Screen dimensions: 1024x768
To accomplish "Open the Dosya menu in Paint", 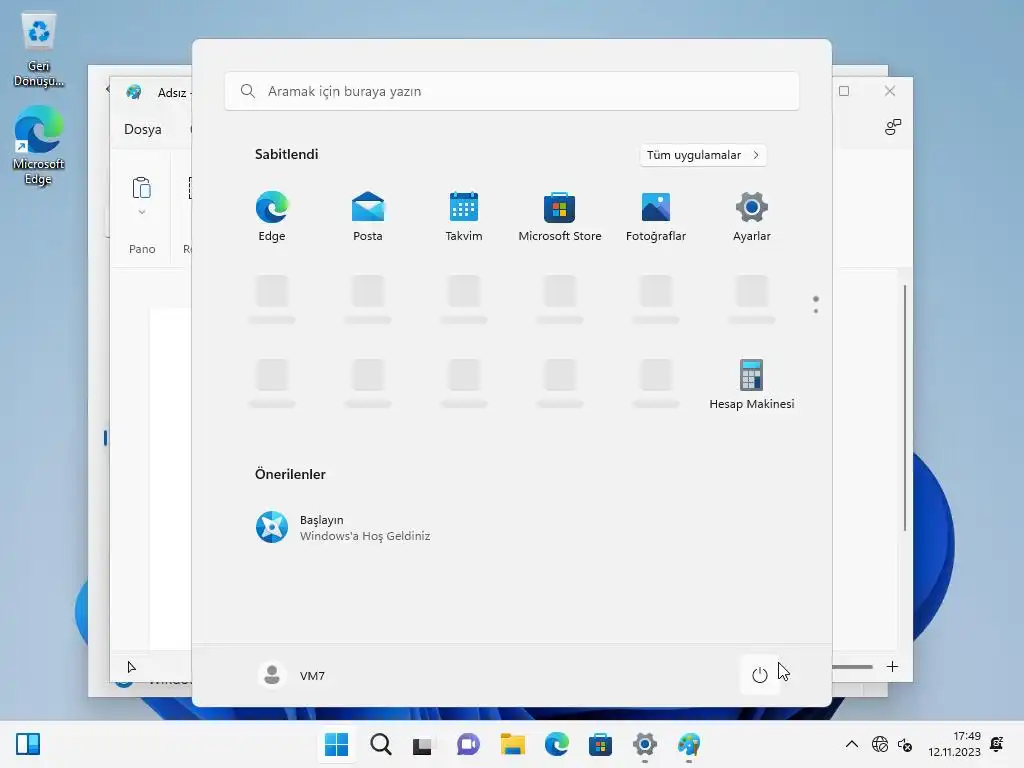I will 142,129.
